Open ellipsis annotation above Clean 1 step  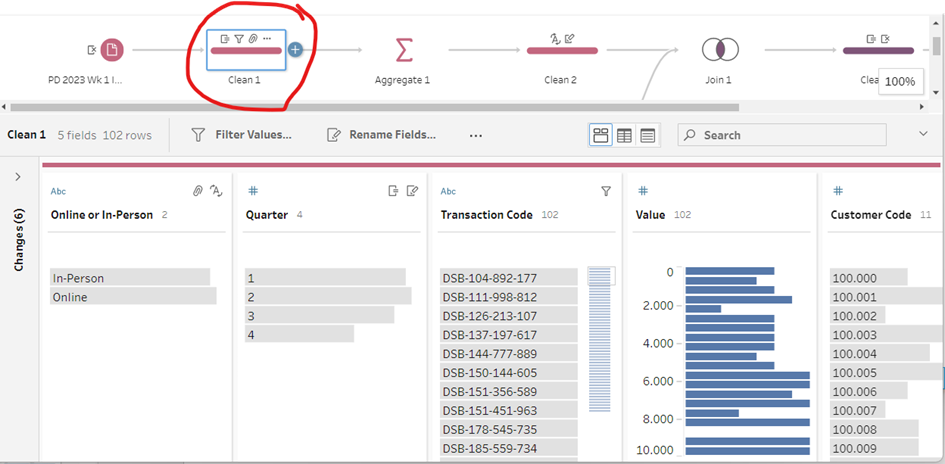tap(267, 39)
